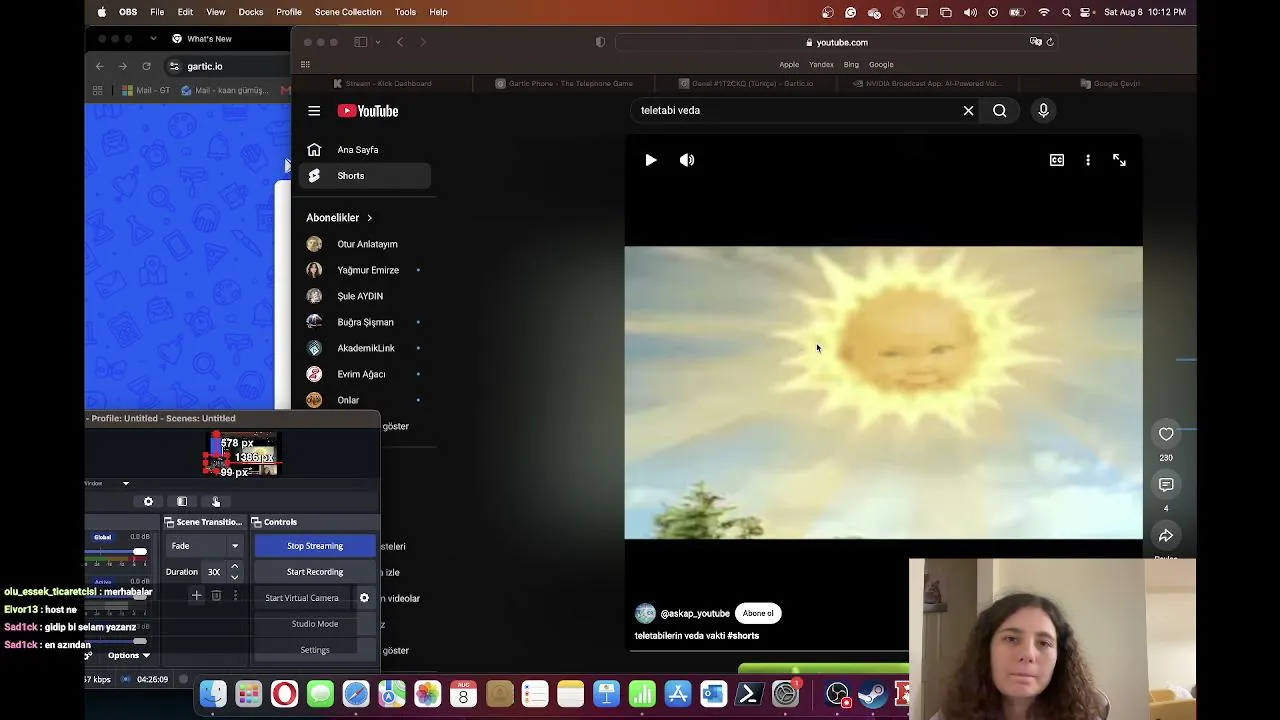Open virtual camera settings gear in OBS
The height and width of the screenshot is (720, 1280).
(x=364, y=598)
